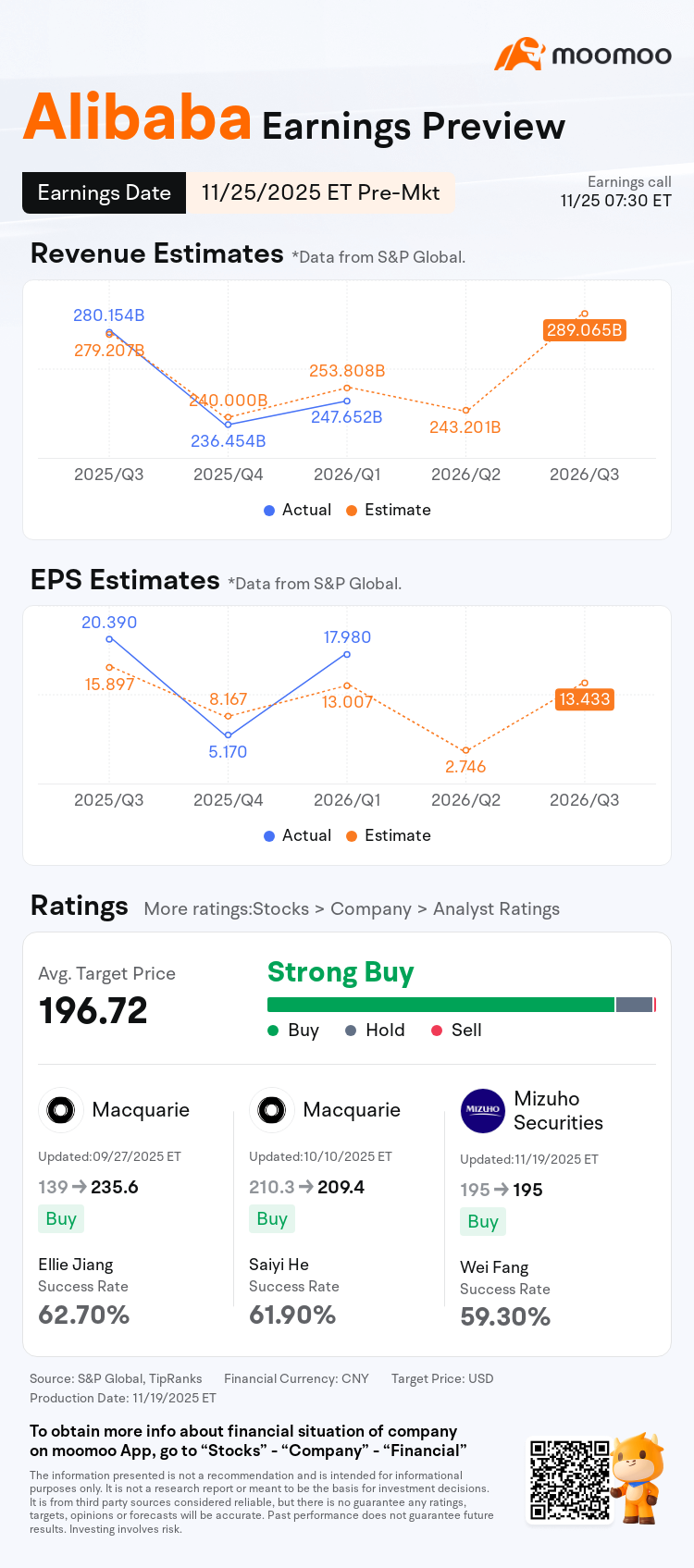Viewport: 694px width, 1568px height.
Task: Click the first Macquarie logo icon
Action: click(60, 1109)
